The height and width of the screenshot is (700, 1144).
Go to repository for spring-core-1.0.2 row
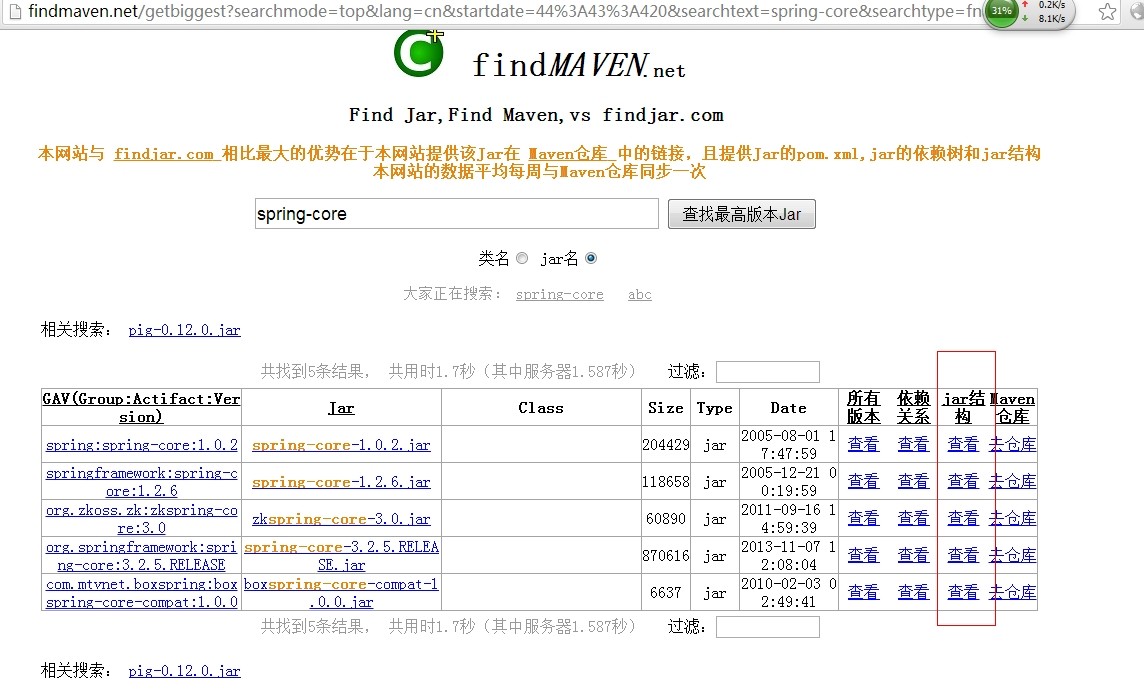click(x=1013, y=444)
